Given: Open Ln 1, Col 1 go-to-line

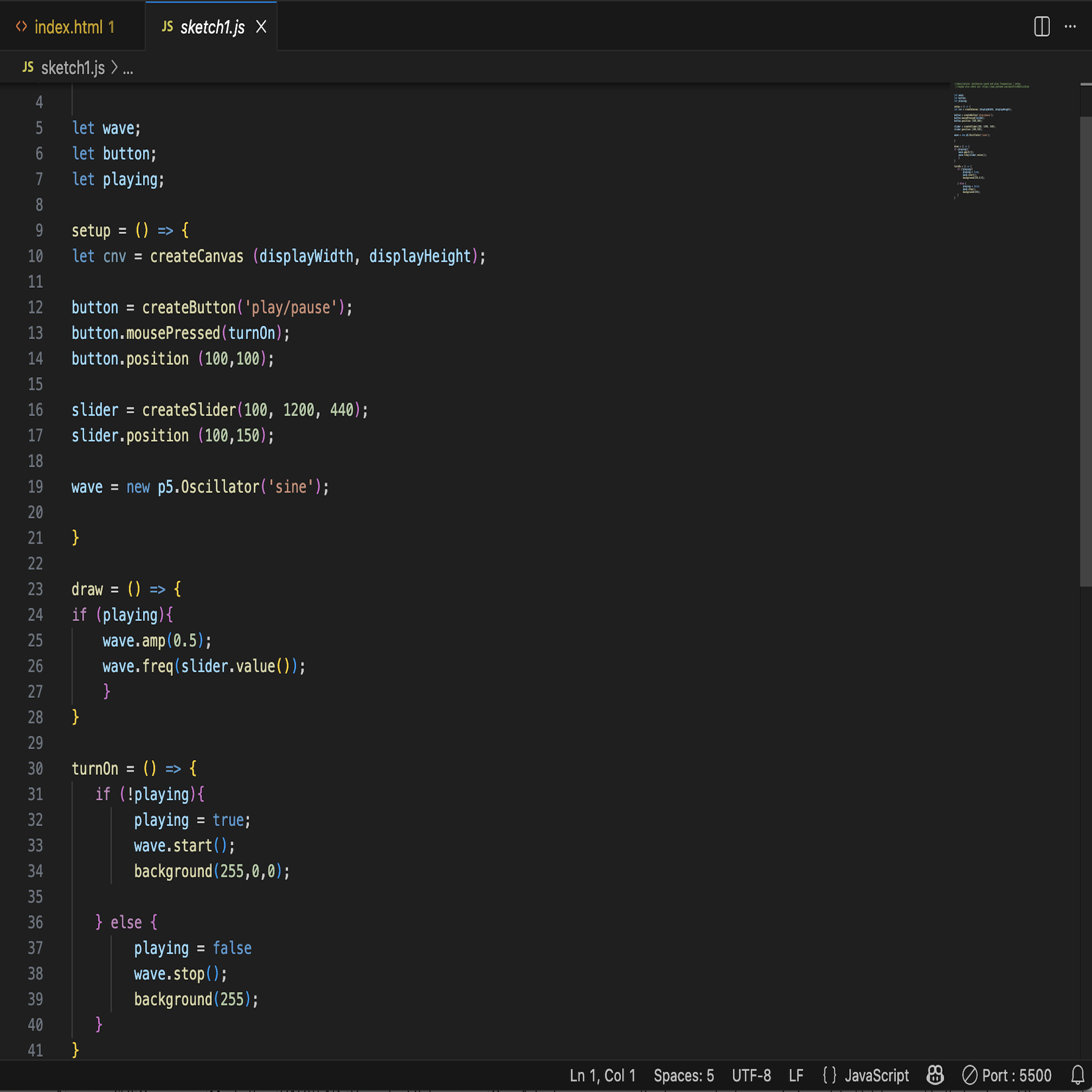Looking at the screenshot, I should (x=603, y=1075).
